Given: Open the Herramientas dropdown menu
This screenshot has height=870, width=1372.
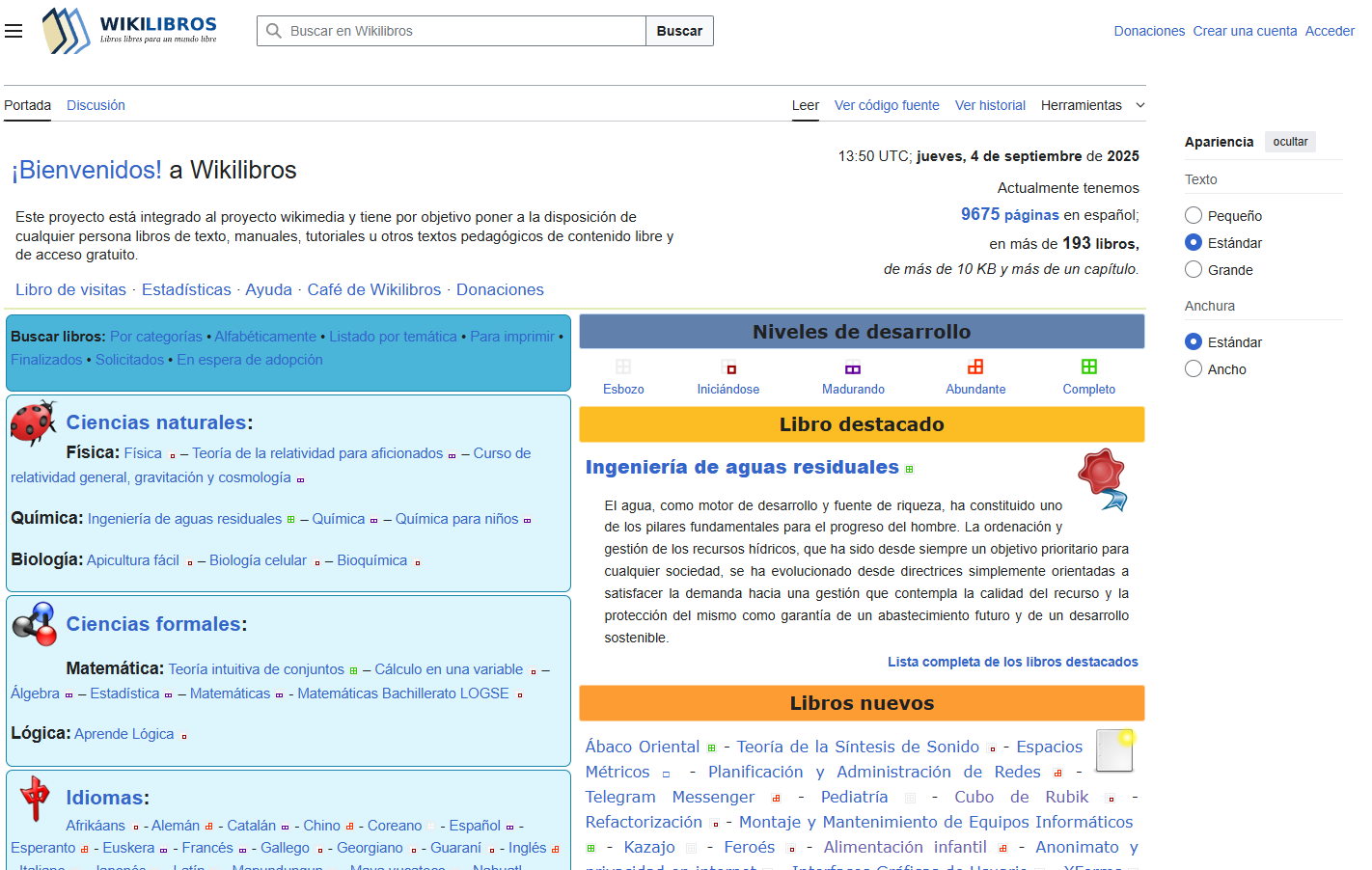Looking at the screenshot, I should (x=1093, y=105).
